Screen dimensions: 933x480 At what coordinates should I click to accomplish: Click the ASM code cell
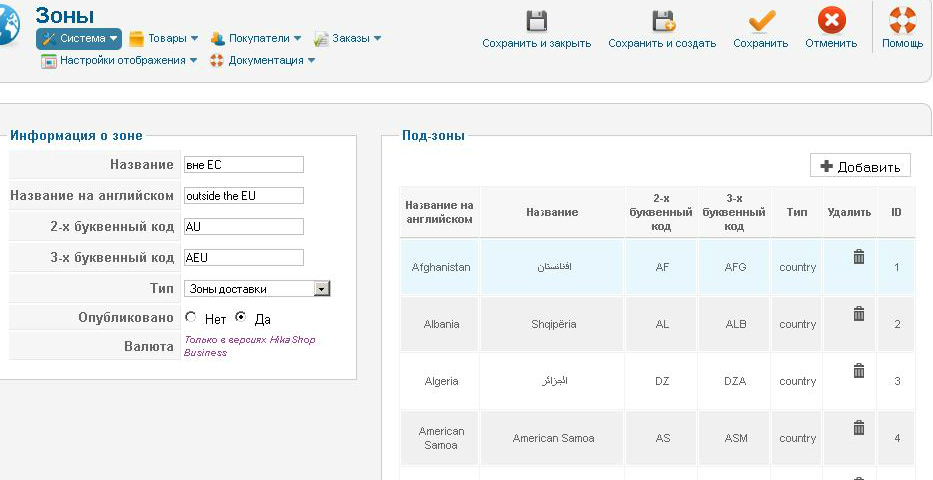pyautogui.click(x=735, y=438)
